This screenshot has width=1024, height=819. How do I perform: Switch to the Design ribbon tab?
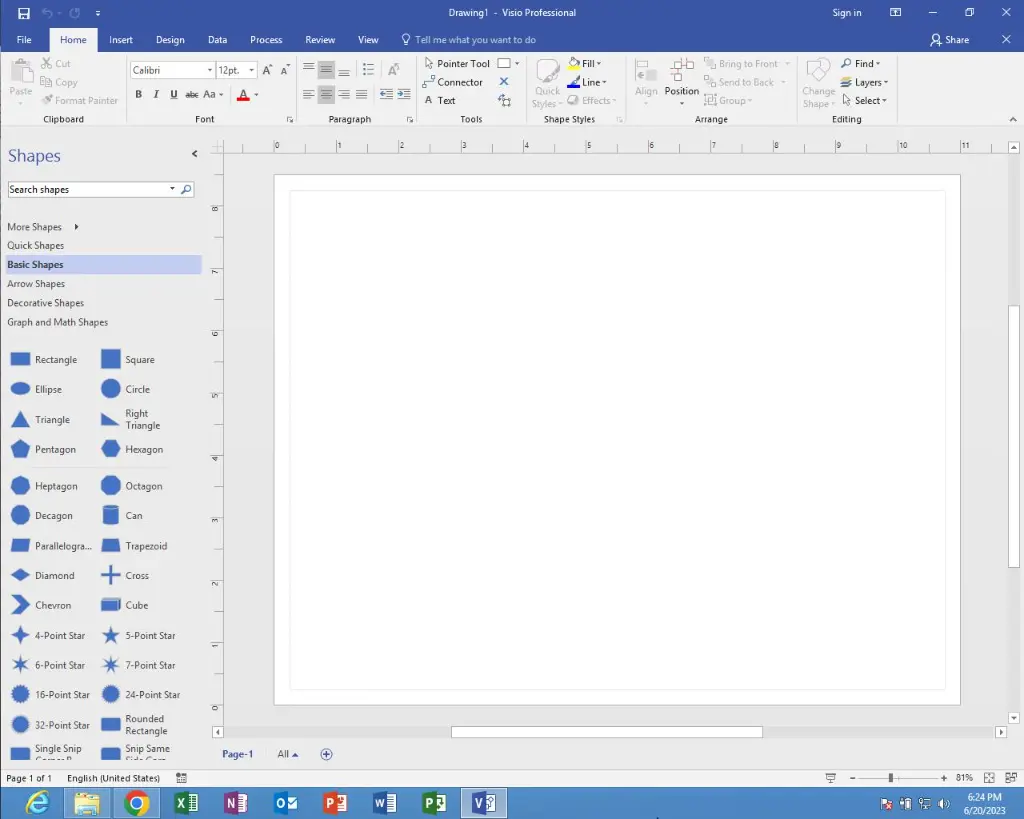[170, 40]
